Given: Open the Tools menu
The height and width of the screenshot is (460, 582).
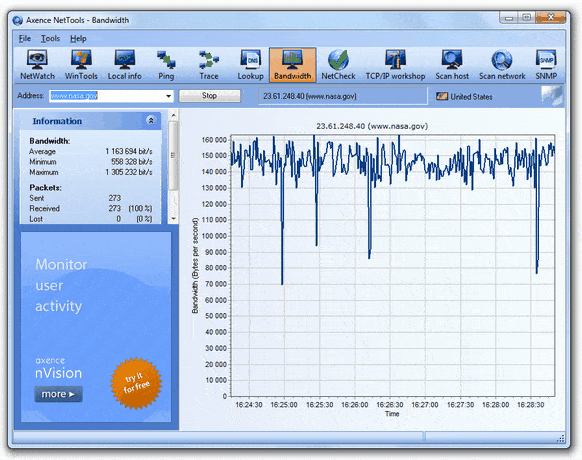Looking at the screenshot, I should click(x=50, y=39).
